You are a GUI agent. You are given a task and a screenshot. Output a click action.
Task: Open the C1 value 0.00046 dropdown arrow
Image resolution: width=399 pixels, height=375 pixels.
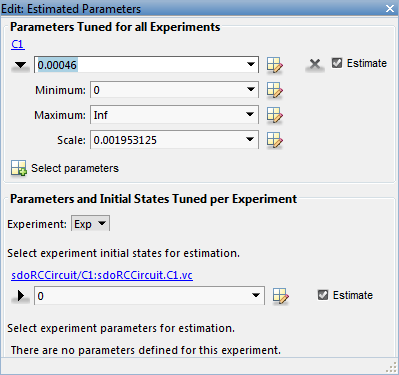tap(251, 64)
